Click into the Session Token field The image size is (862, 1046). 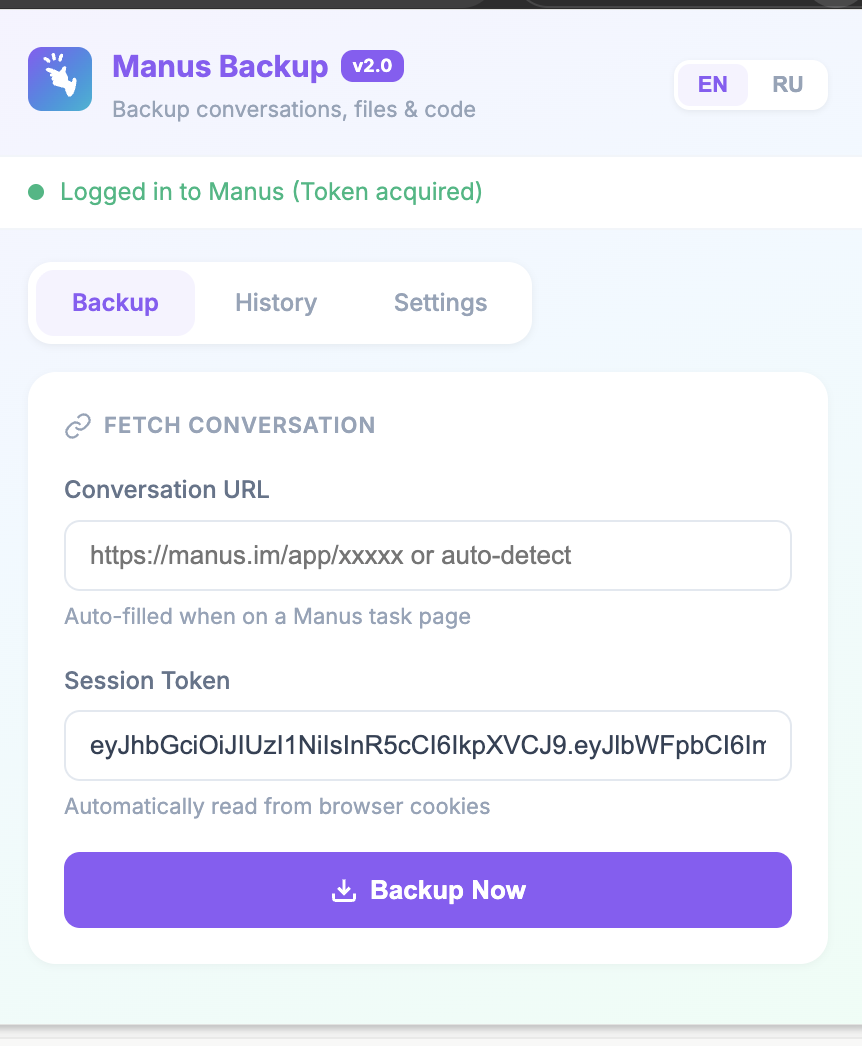[428, 745]
